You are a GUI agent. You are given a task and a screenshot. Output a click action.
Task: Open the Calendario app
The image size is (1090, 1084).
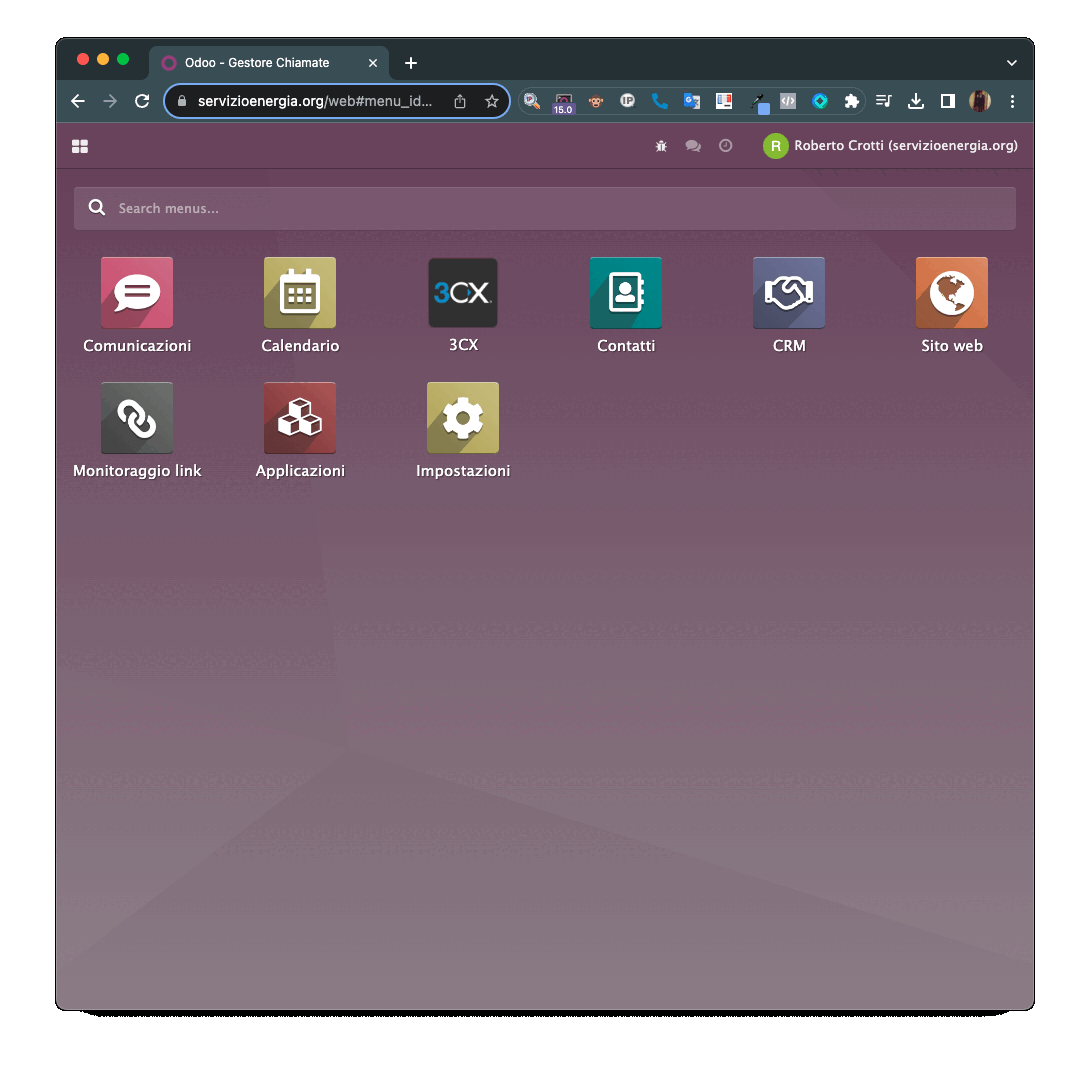point(300,293)
